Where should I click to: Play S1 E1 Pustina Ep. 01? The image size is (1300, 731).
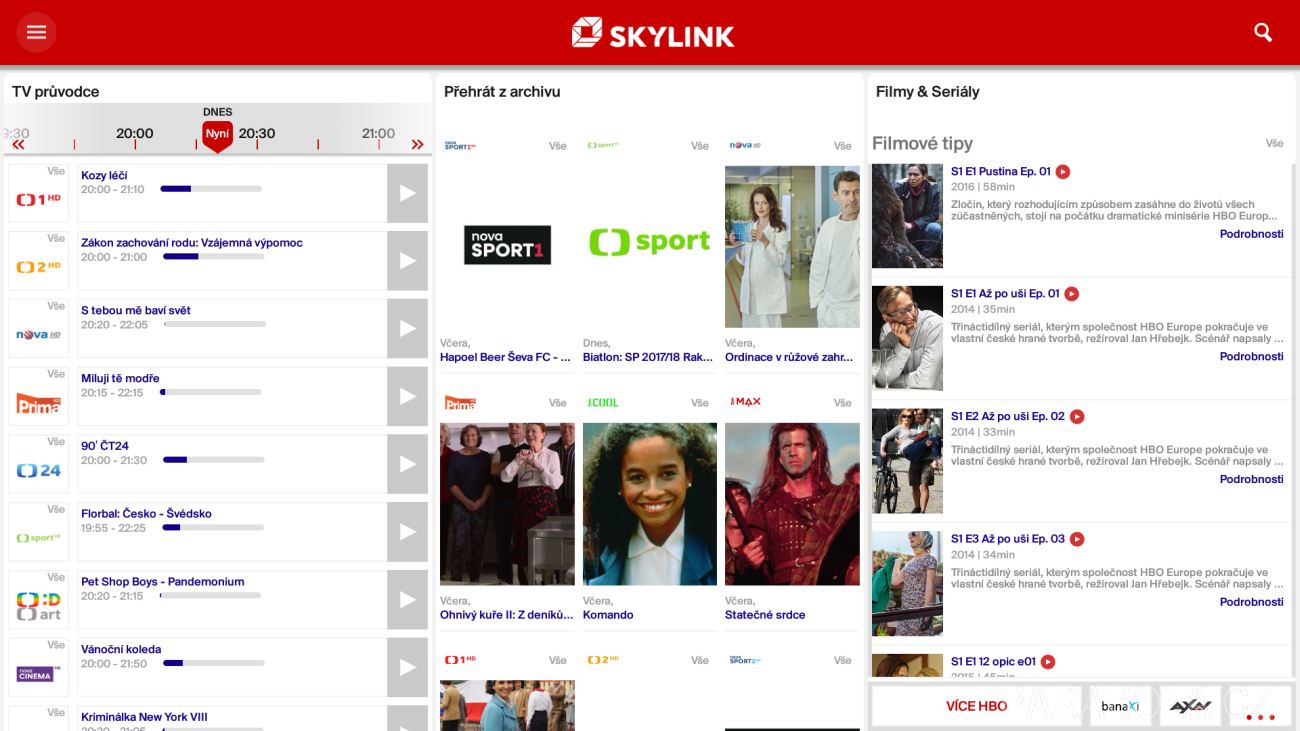click(1063, 172)
